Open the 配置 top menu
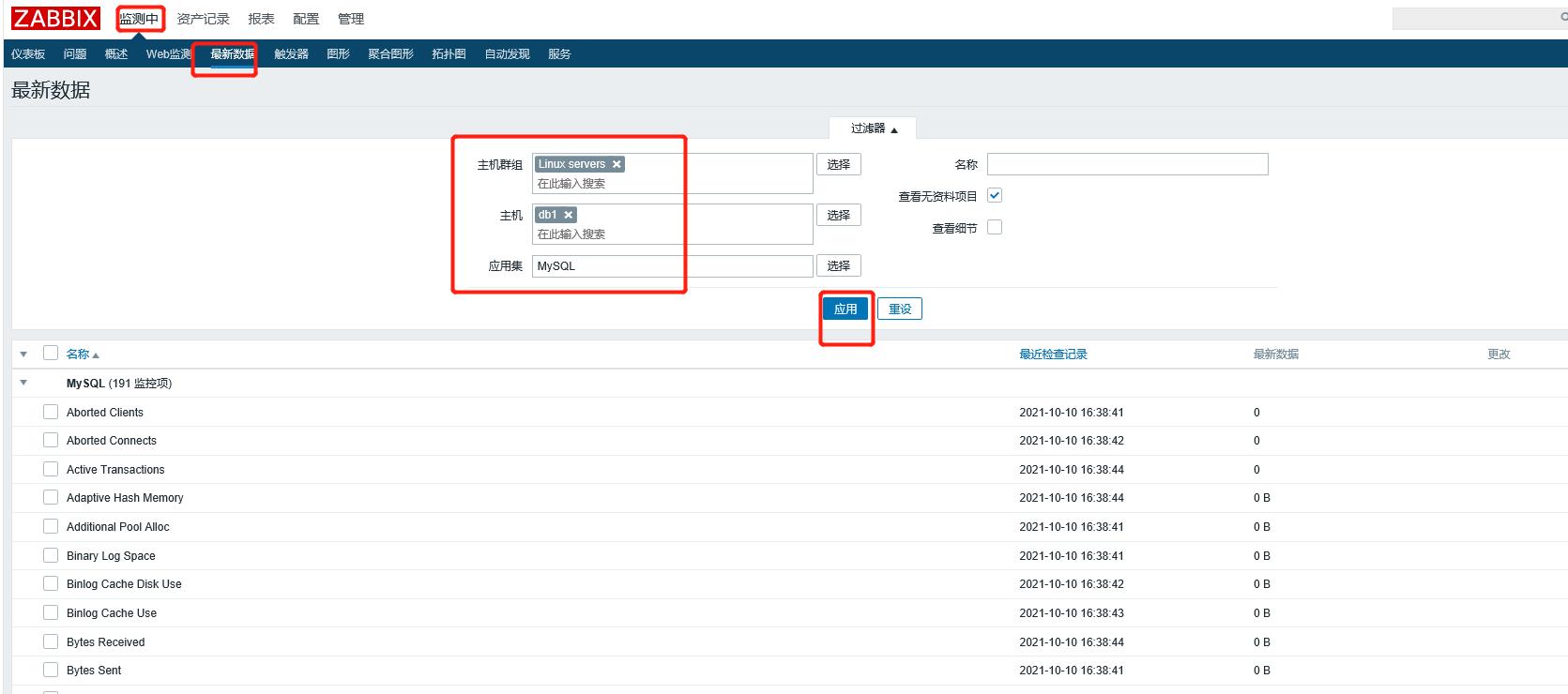Viewport: 1568px width, 694px height. [x=306, y=19]
